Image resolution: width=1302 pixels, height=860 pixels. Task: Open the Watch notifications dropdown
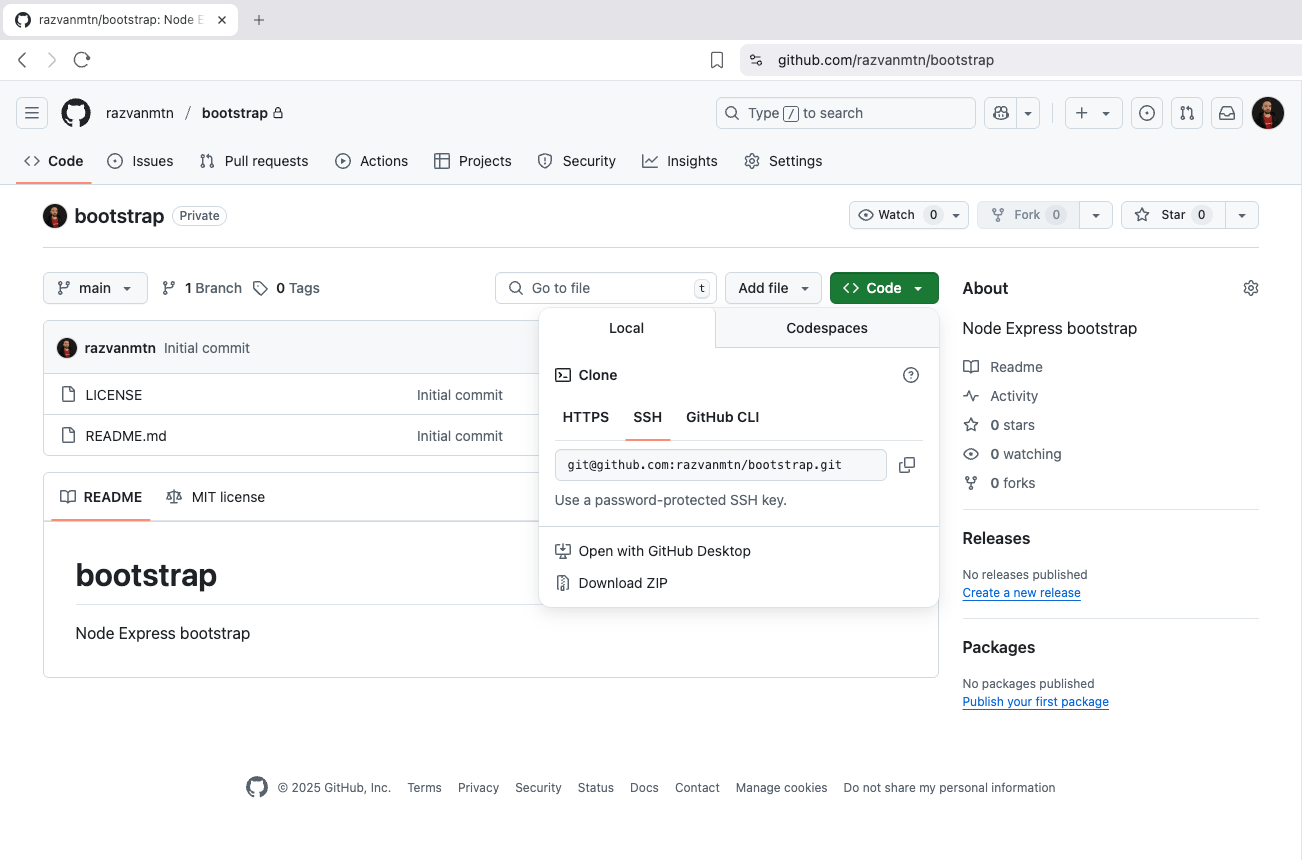909,215
